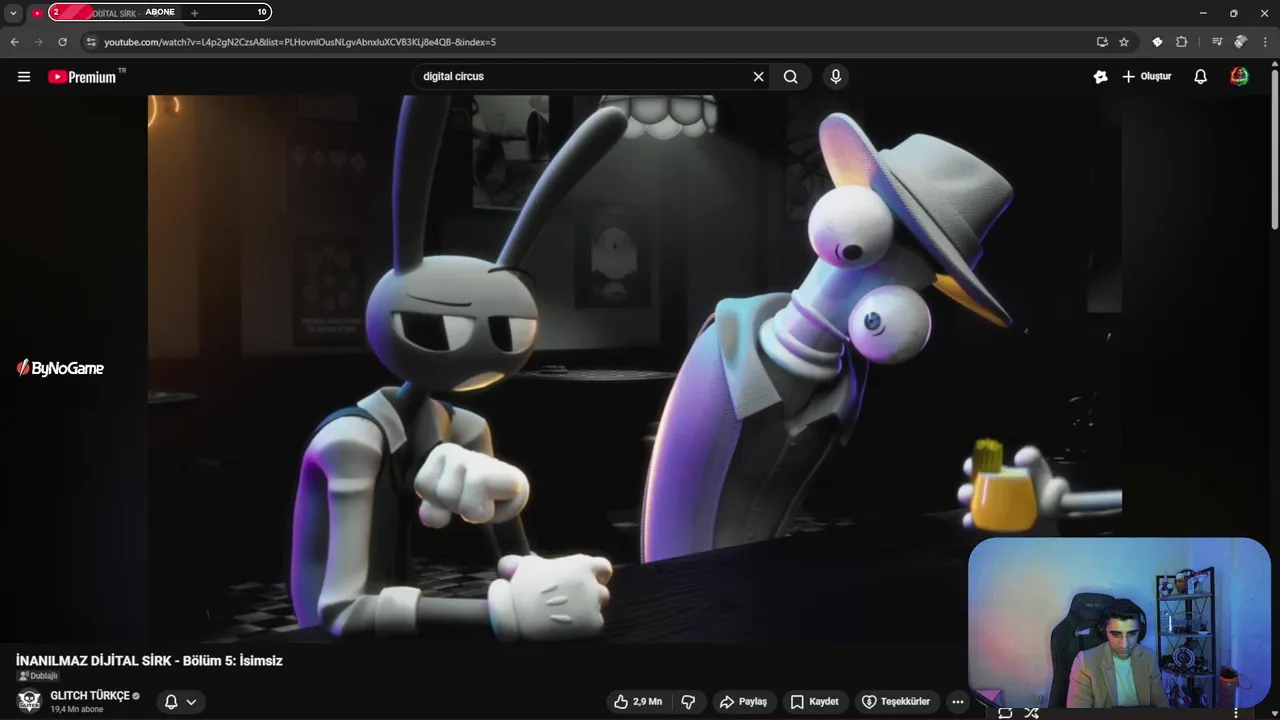1280x720 pixels.
Task: Open YouTube notifications bell in header
Action: [1201, 77]
